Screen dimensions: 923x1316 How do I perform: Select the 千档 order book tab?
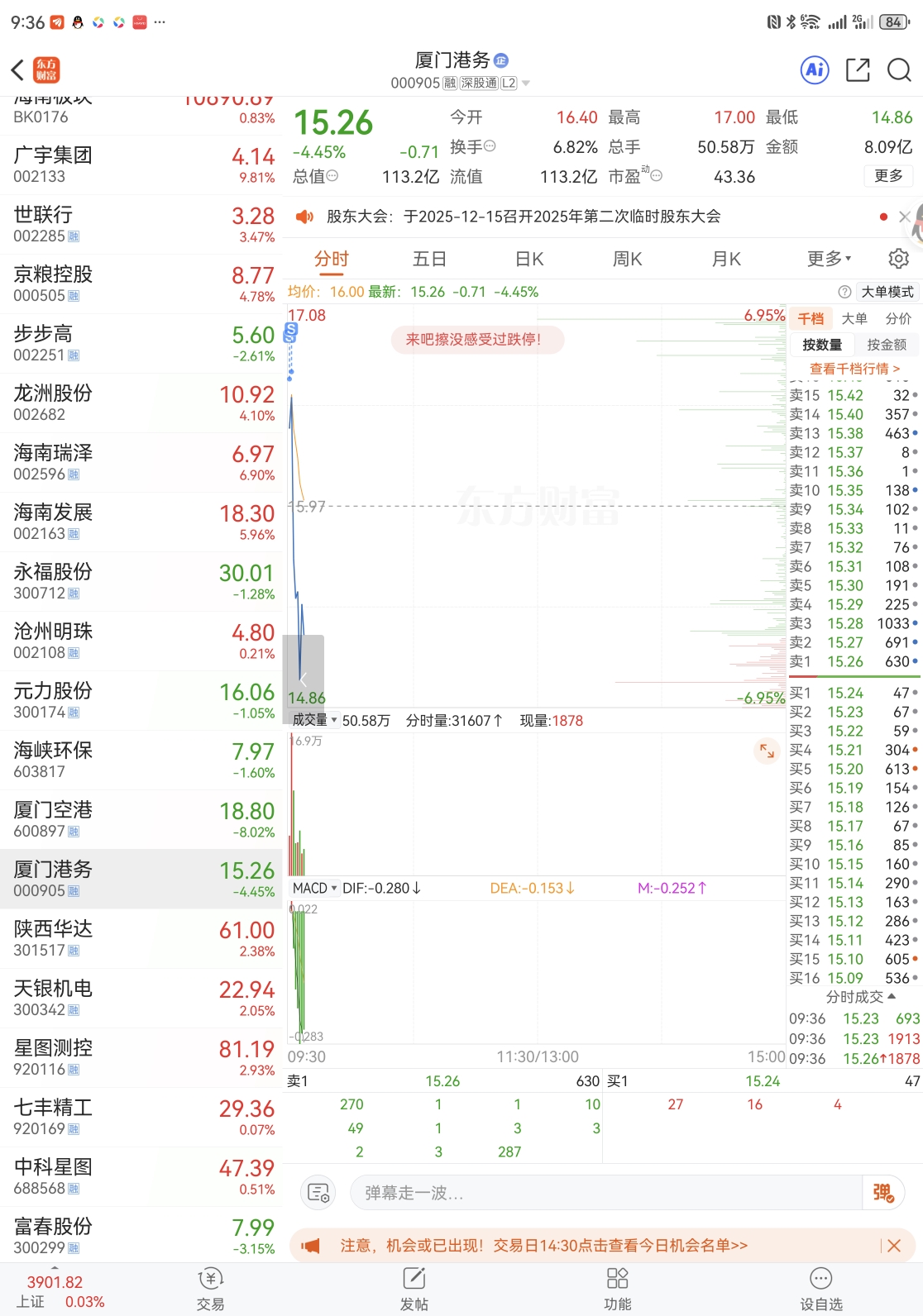(x=811, y=318)
